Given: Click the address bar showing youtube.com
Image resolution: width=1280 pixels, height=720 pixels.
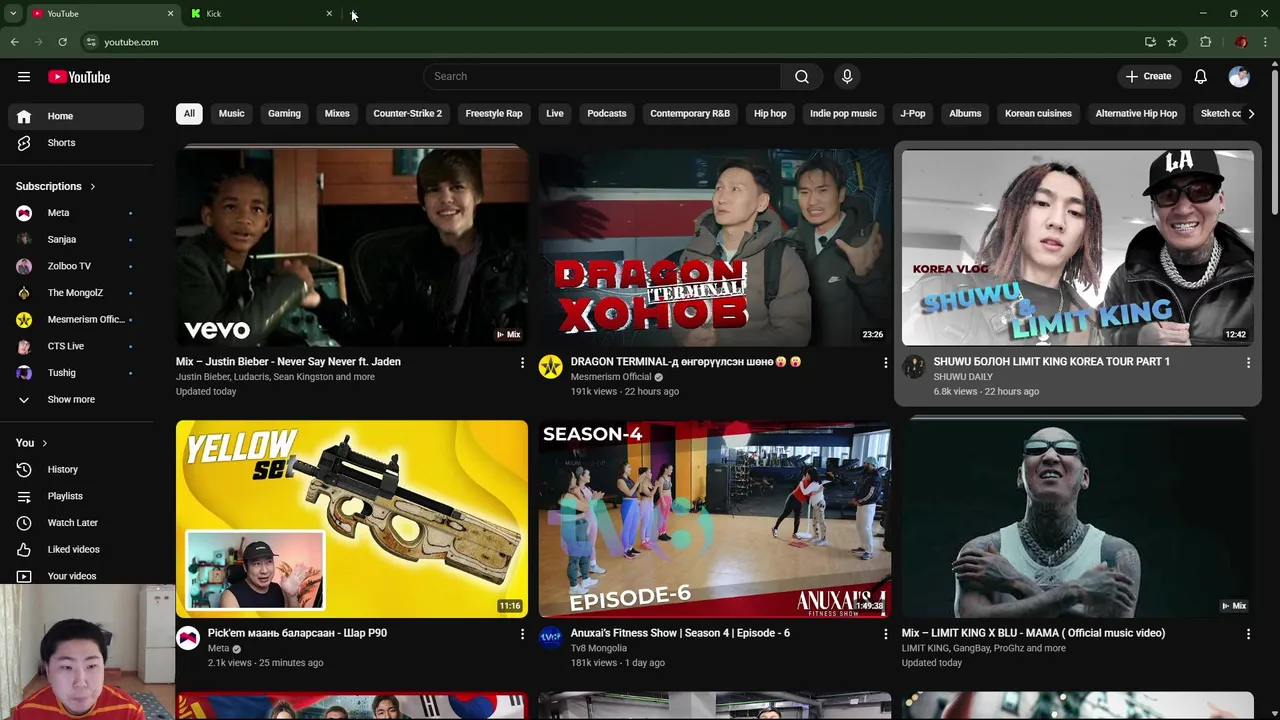Looking at the screenshot, I should 610,42.
